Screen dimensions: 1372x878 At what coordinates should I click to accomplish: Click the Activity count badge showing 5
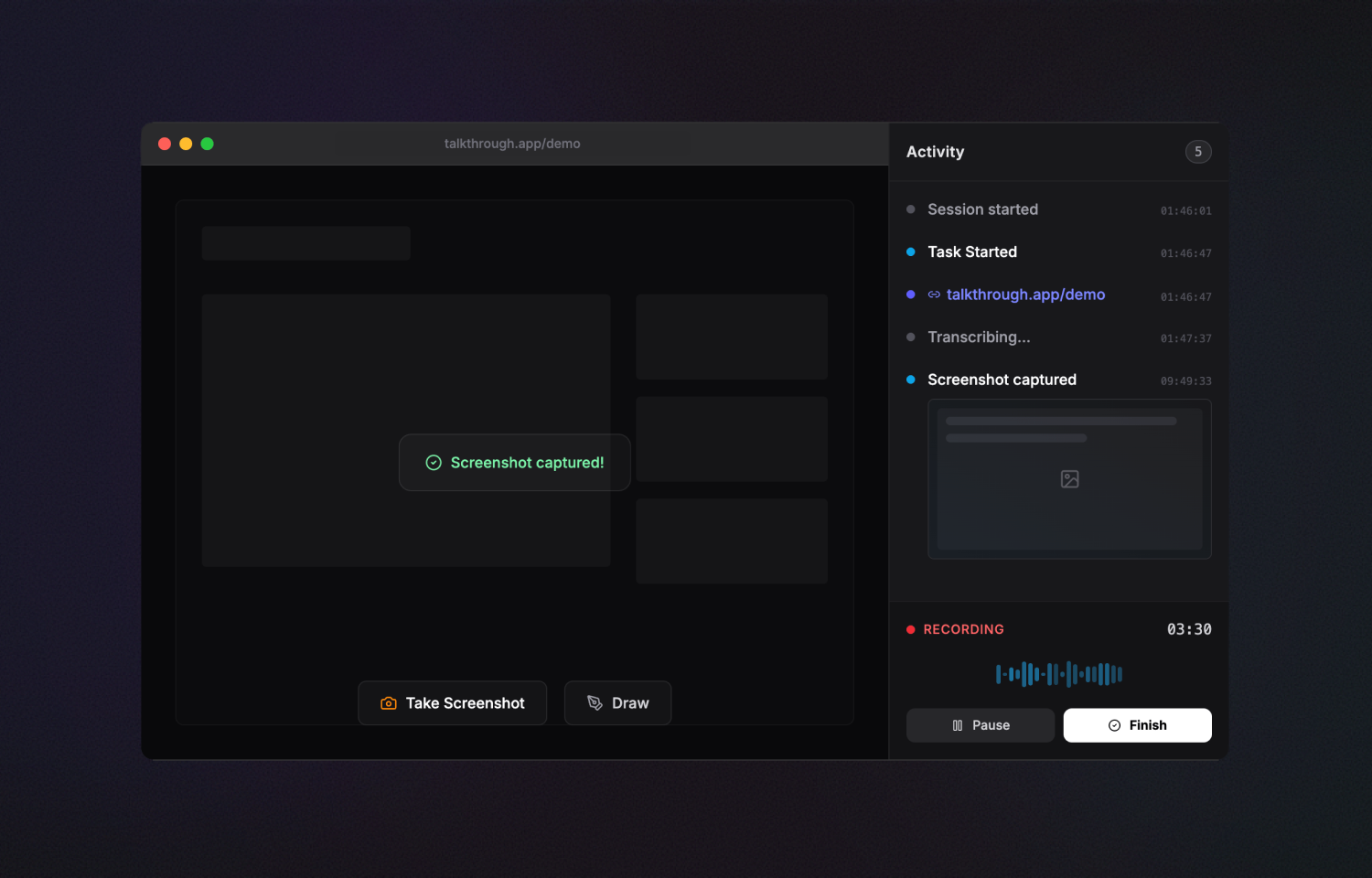point(1198,152)
